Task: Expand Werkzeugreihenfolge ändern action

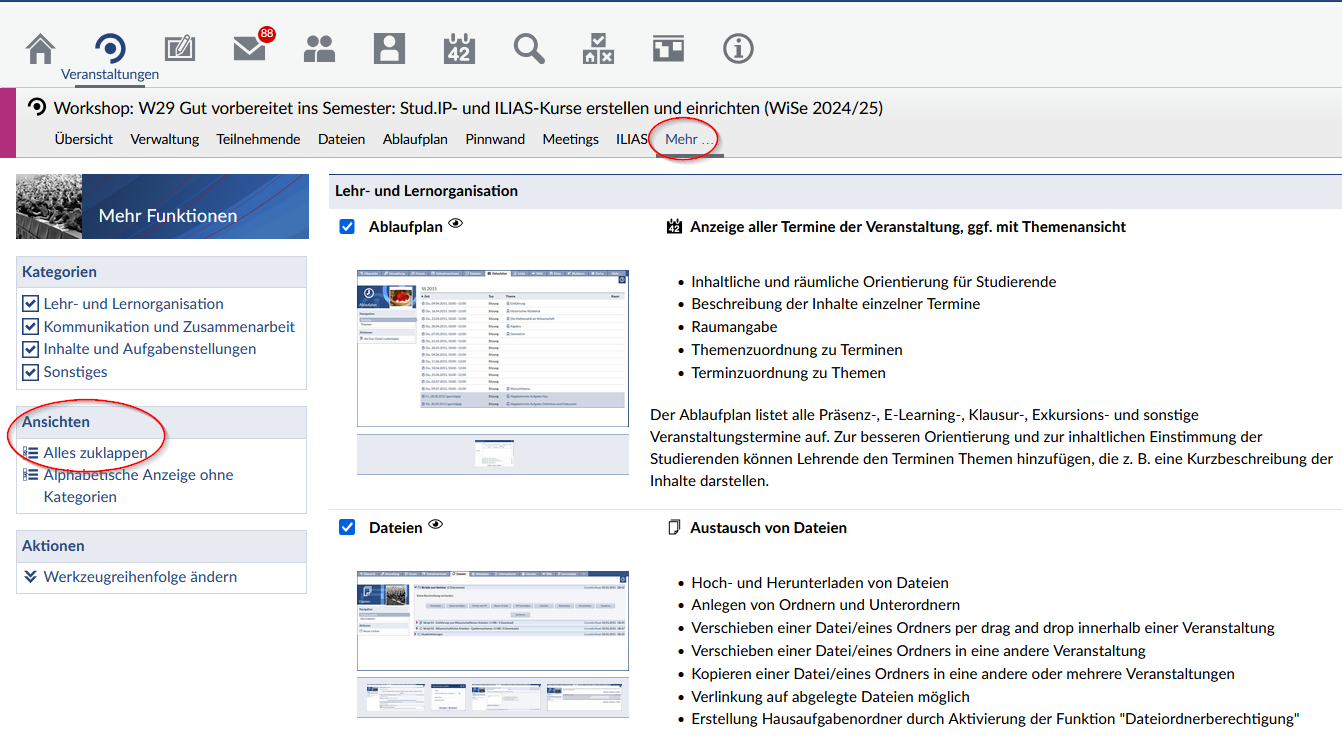Action: [140, 576]
